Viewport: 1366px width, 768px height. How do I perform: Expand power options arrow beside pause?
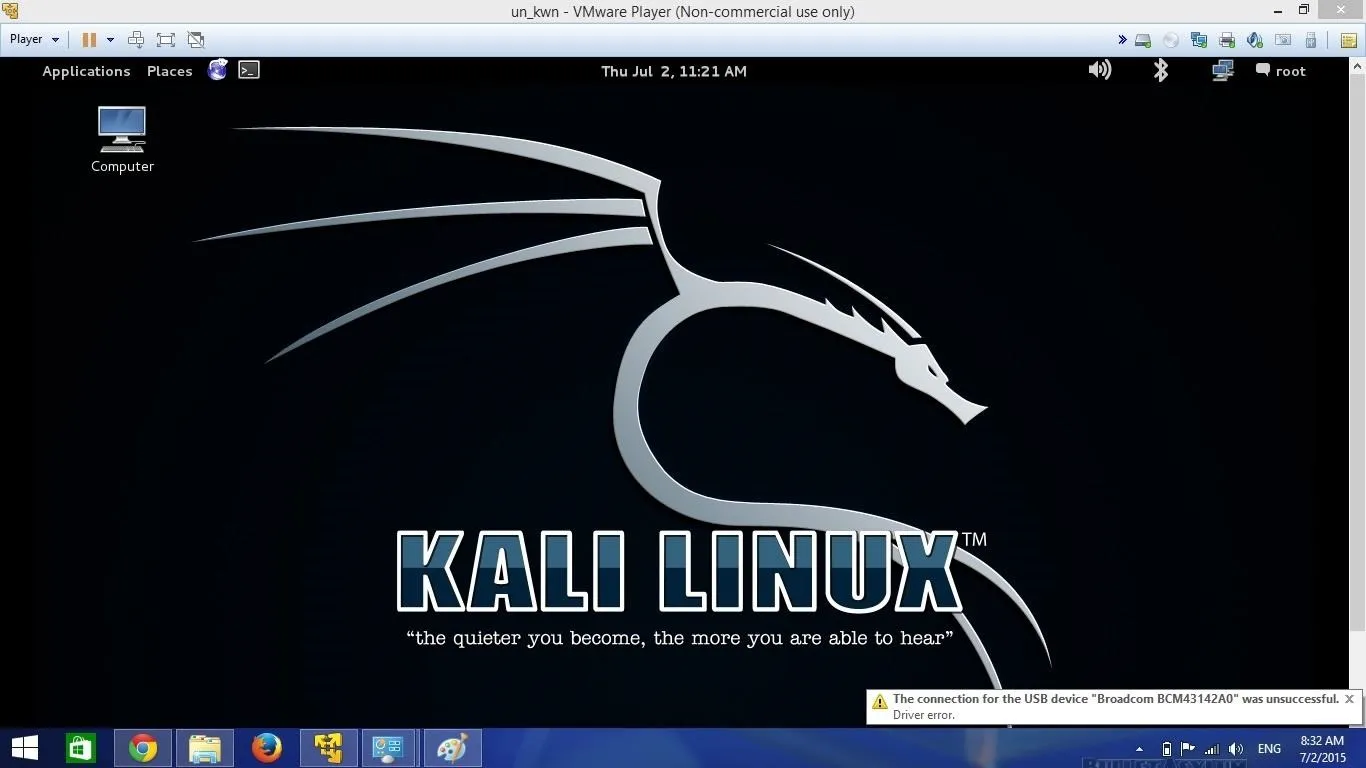(110, 40)
